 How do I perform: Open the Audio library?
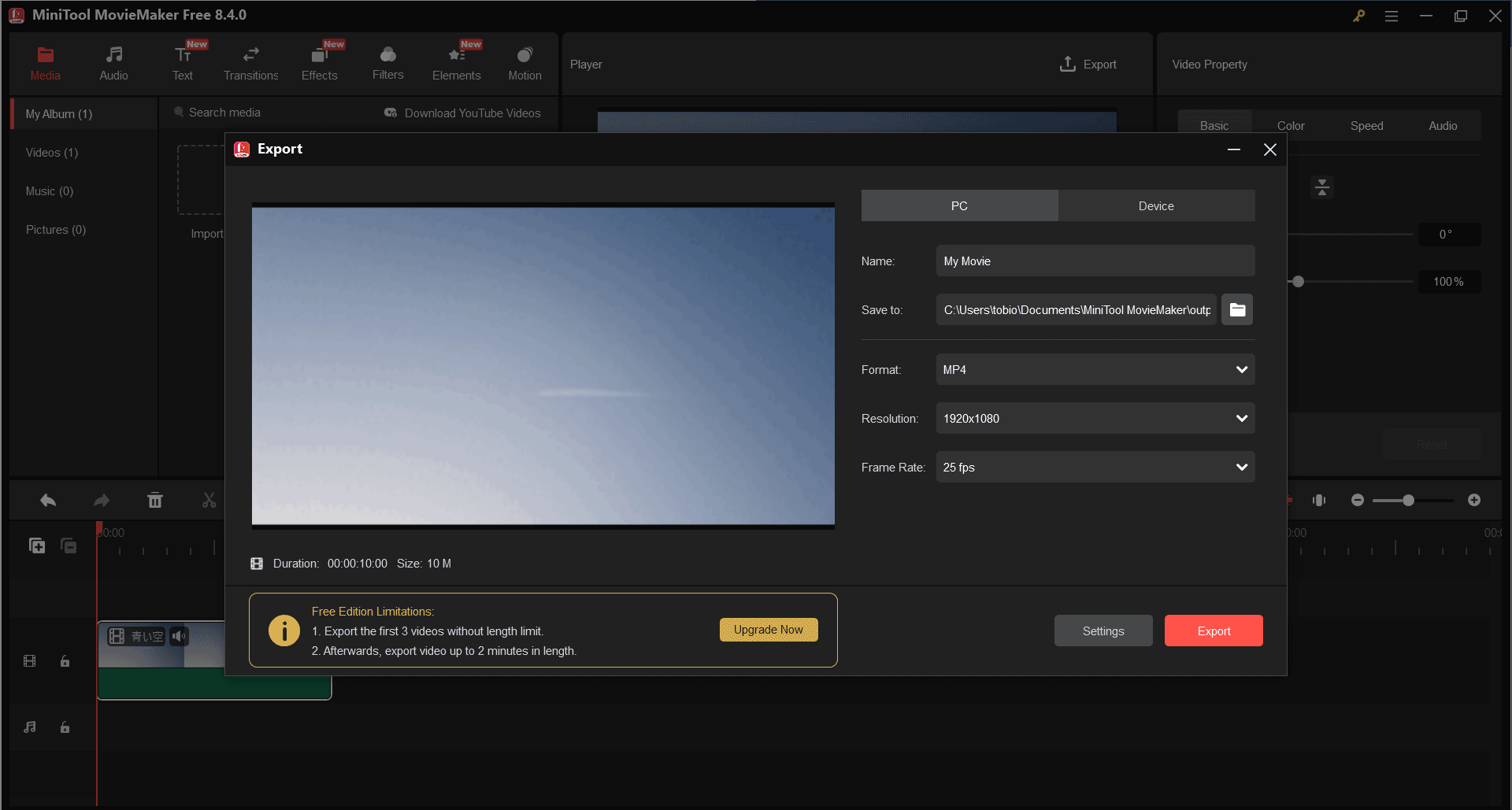tap(113, 57)
